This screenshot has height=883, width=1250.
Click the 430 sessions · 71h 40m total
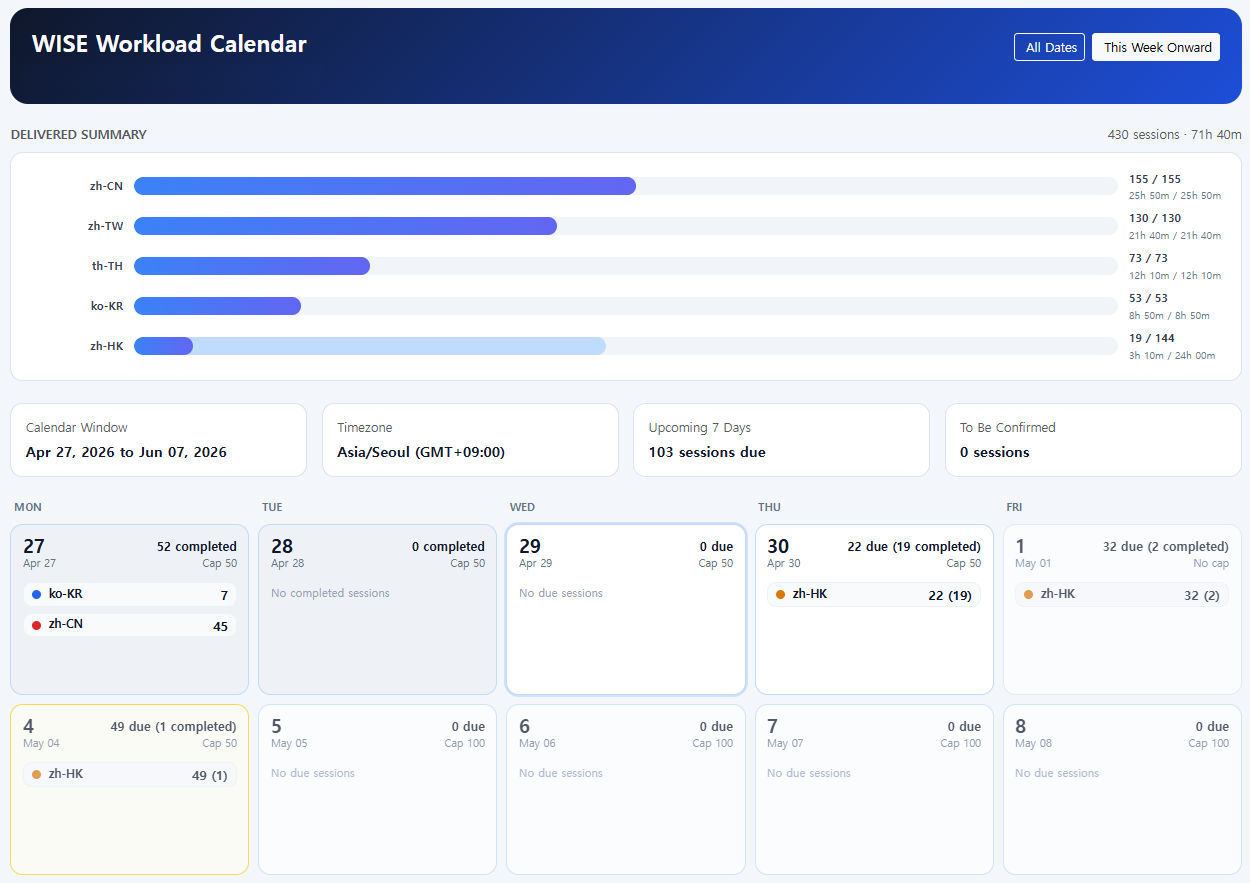coord(1174,135)
